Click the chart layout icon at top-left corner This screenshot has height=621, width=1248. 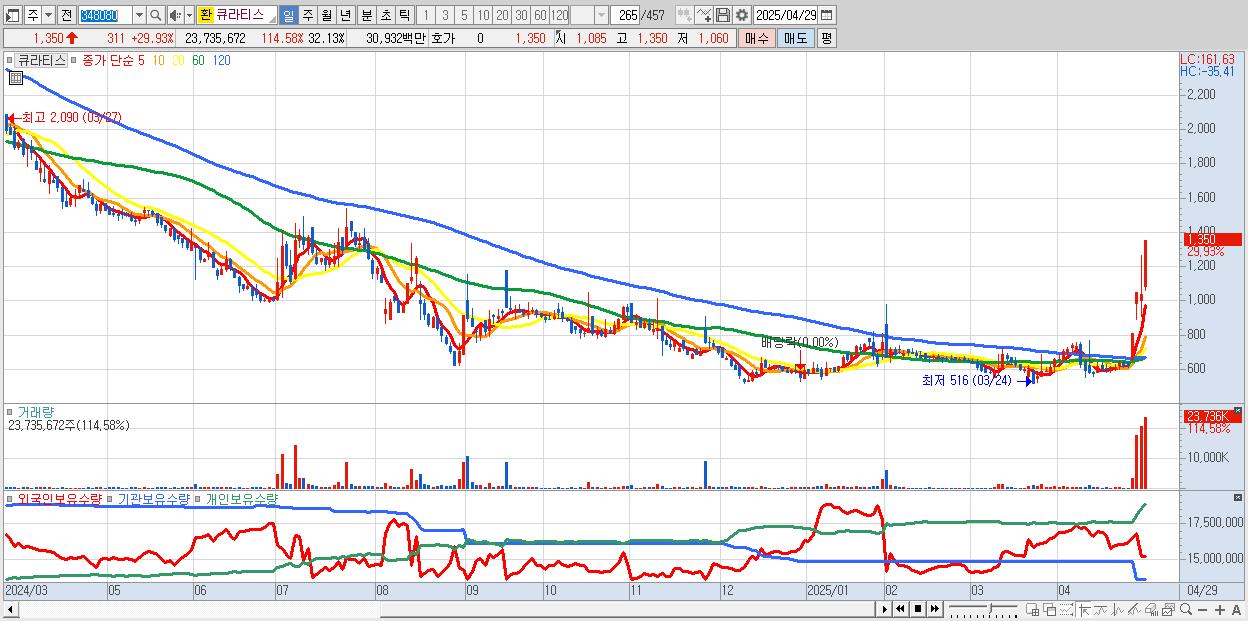click(12, 15)
